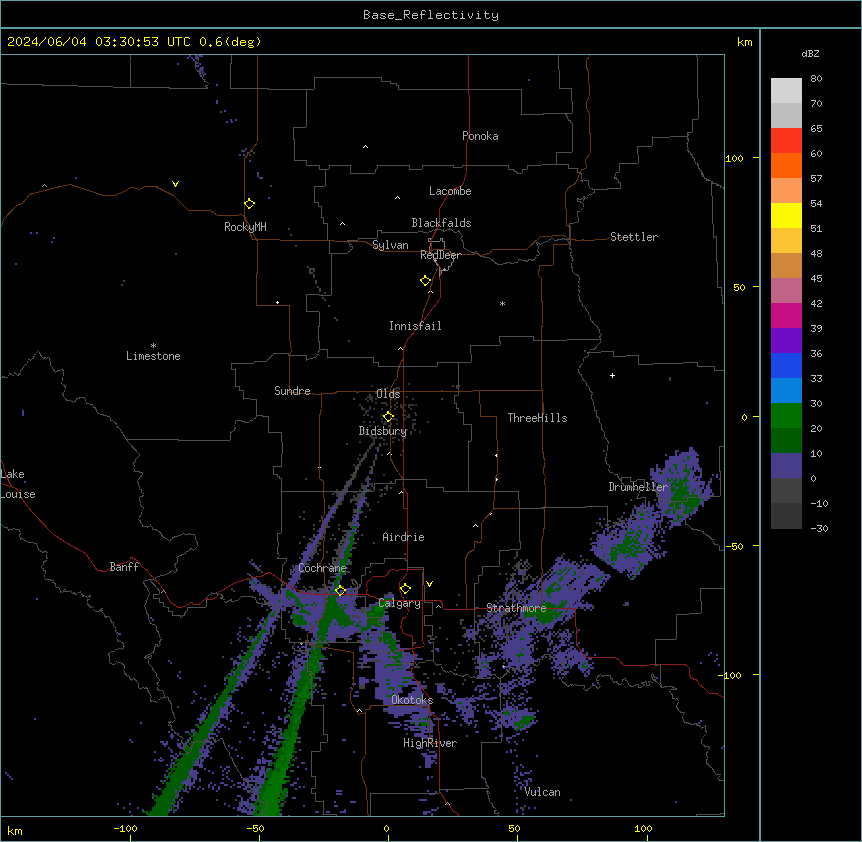Click the radar echo cell northeast of Drumheller
The width and height of the screenshot is (862, 842).
[x=683, y=486]
